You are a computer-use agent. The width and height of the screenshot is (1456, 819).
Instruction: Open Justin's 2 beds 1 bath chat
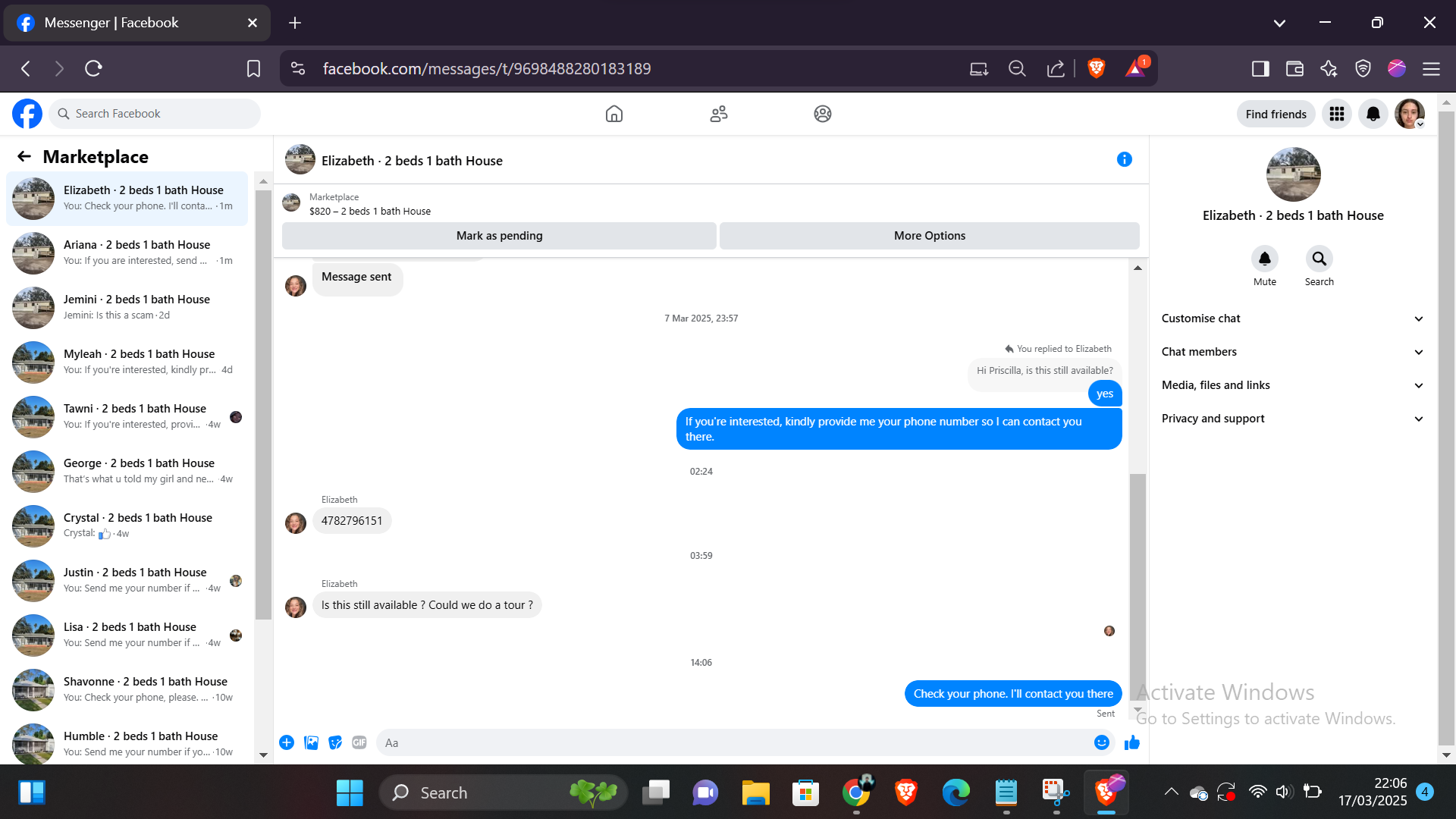(127, 581)
